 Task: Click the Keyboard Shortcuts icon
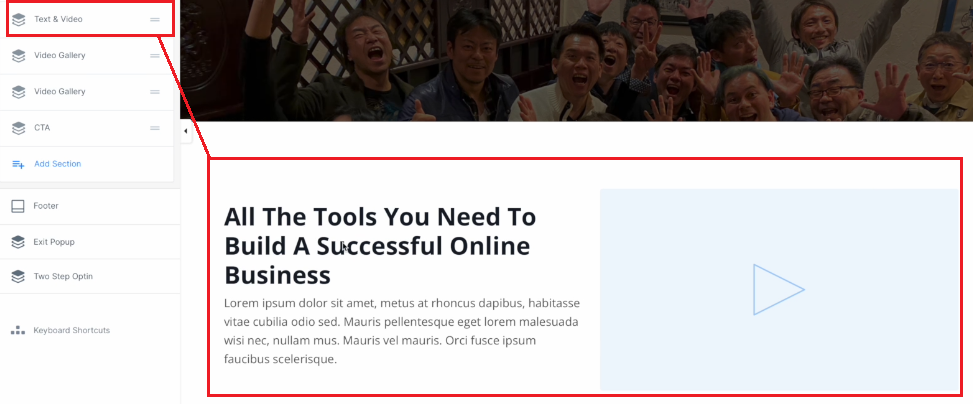[x=18, y=330]
